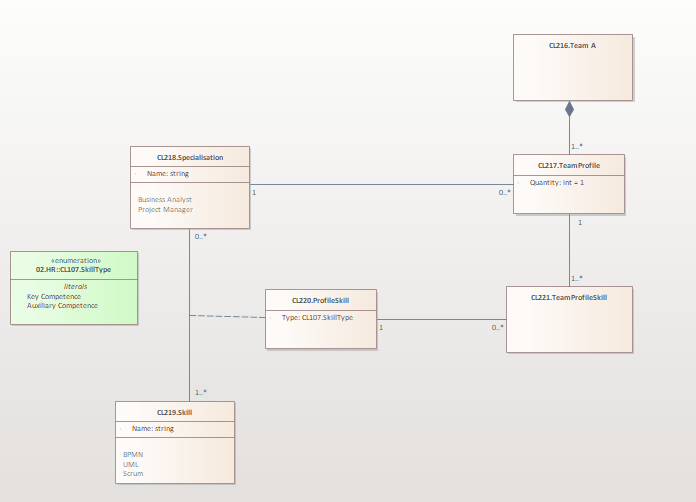Click the Scrum text in CL219.Skill
696x502 pixels.
click(133, 474)
